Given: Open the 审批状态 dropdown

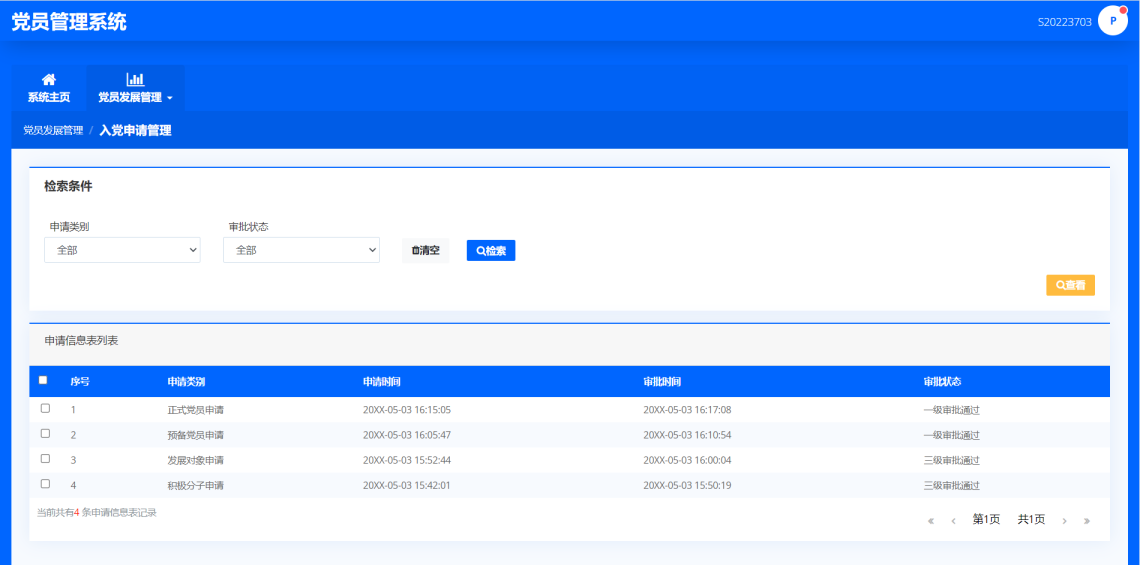Looking at the screenshot, I should tap(301, 249).
